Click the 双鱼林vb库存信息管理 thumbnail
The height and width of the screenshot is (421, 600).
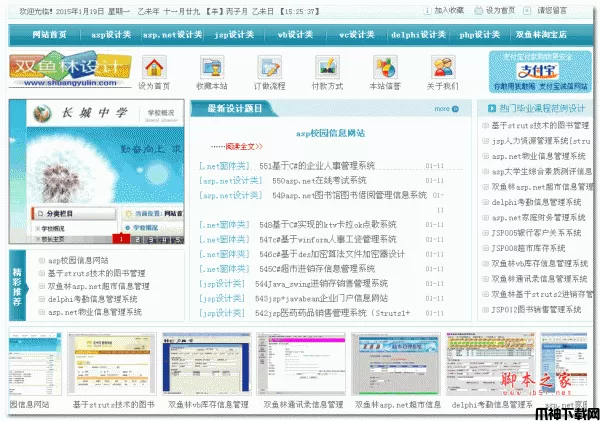click(x=207, y=364)
